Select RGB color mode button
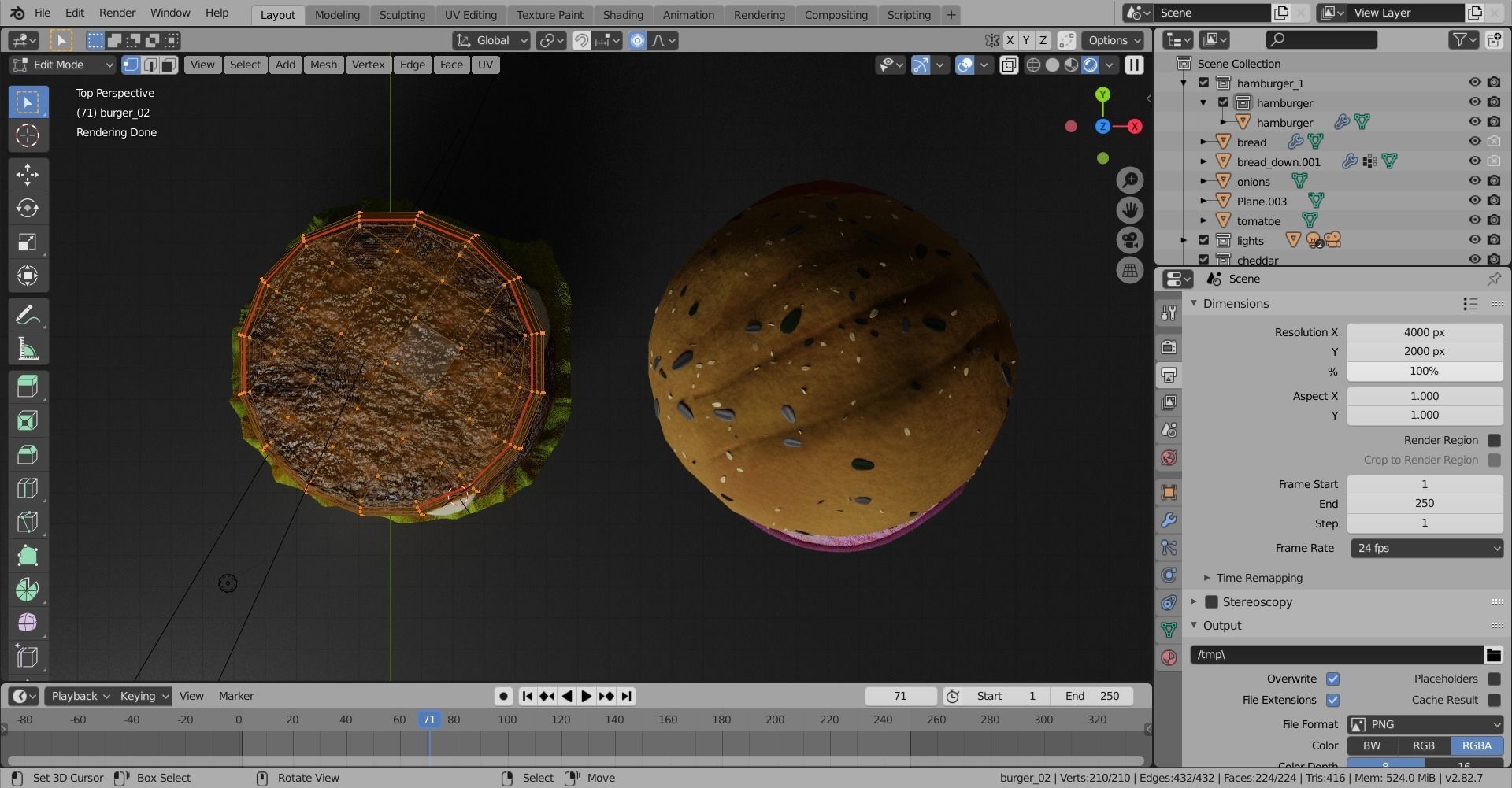 [x=1423, y=745]
